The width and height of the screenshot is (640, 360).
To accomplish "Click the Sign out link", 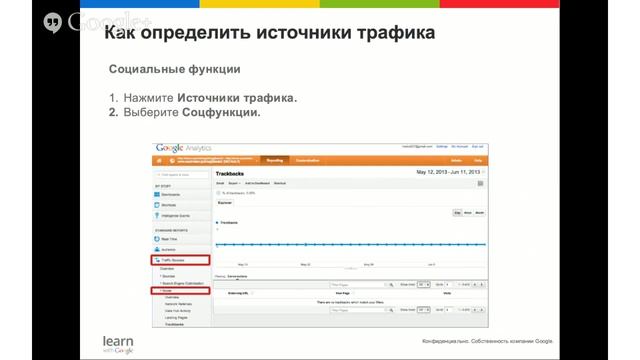I will (x=478, y=147).
